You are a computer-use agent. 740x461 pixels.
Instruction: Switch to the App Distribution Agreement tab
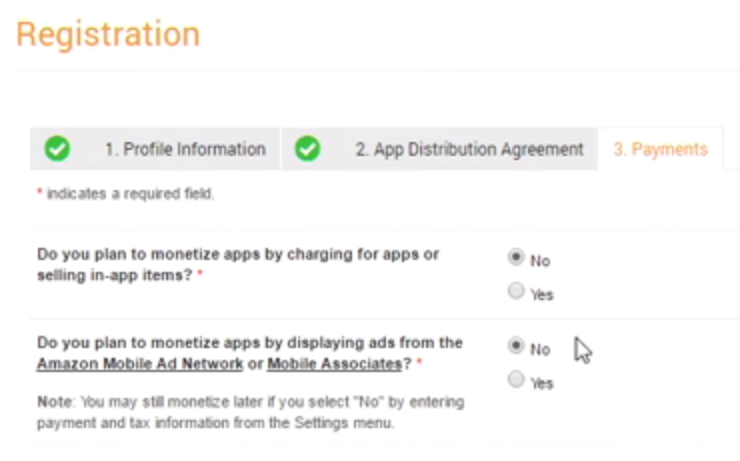tap(440, 149)
